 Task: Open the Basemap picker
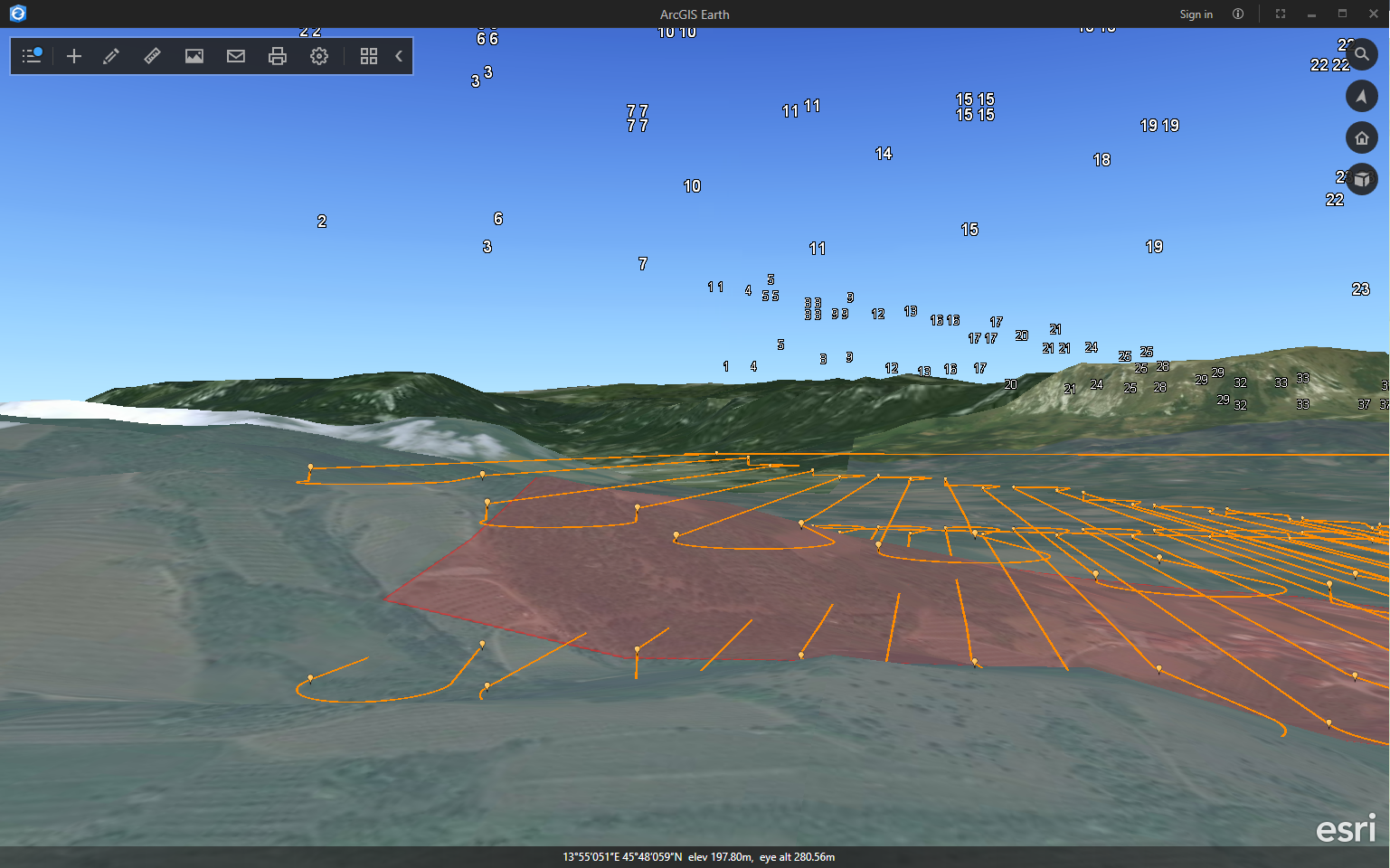[x=194, y=55]
